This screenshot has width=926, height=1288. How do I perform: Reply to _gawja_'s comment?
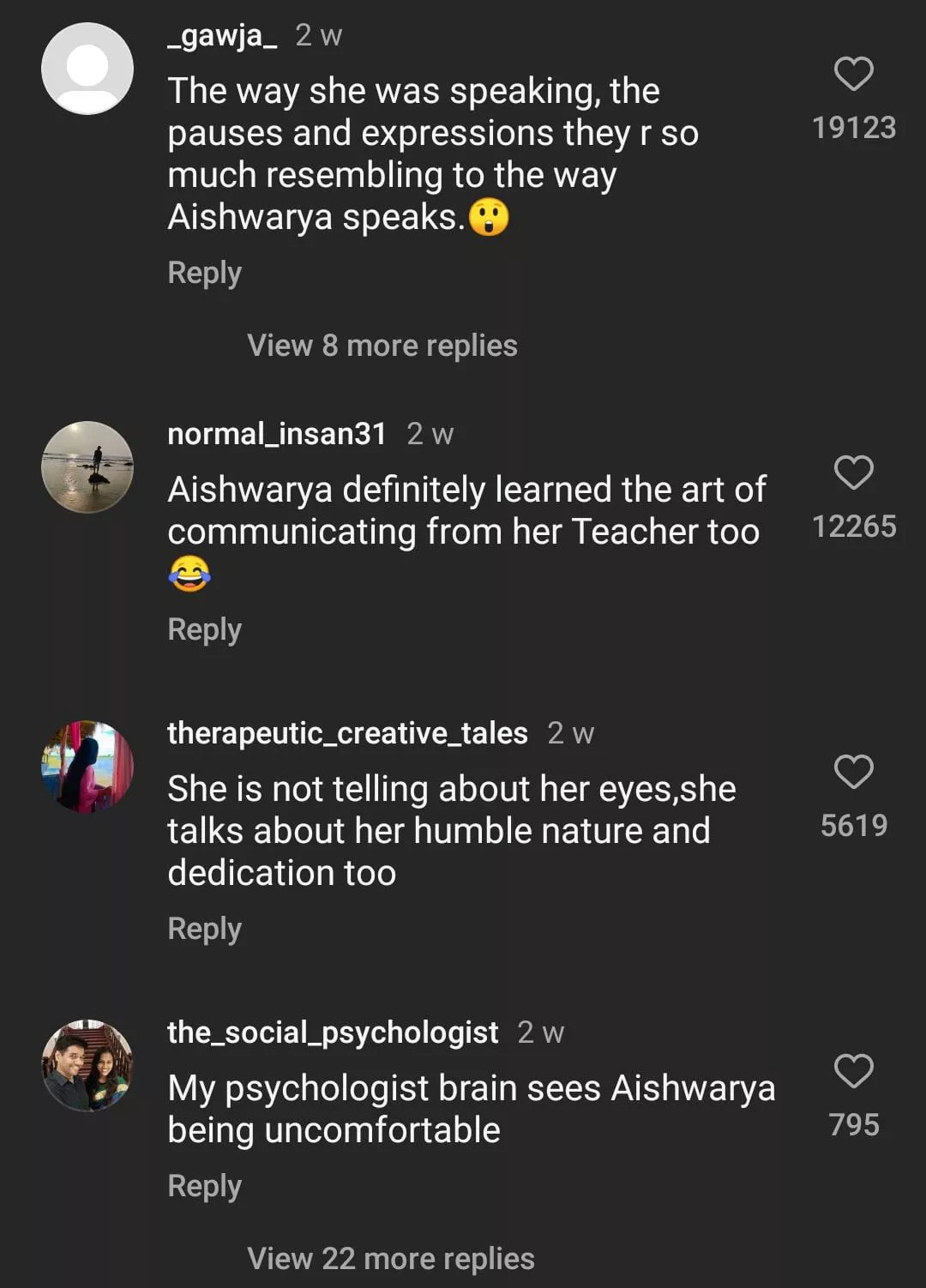204,273
